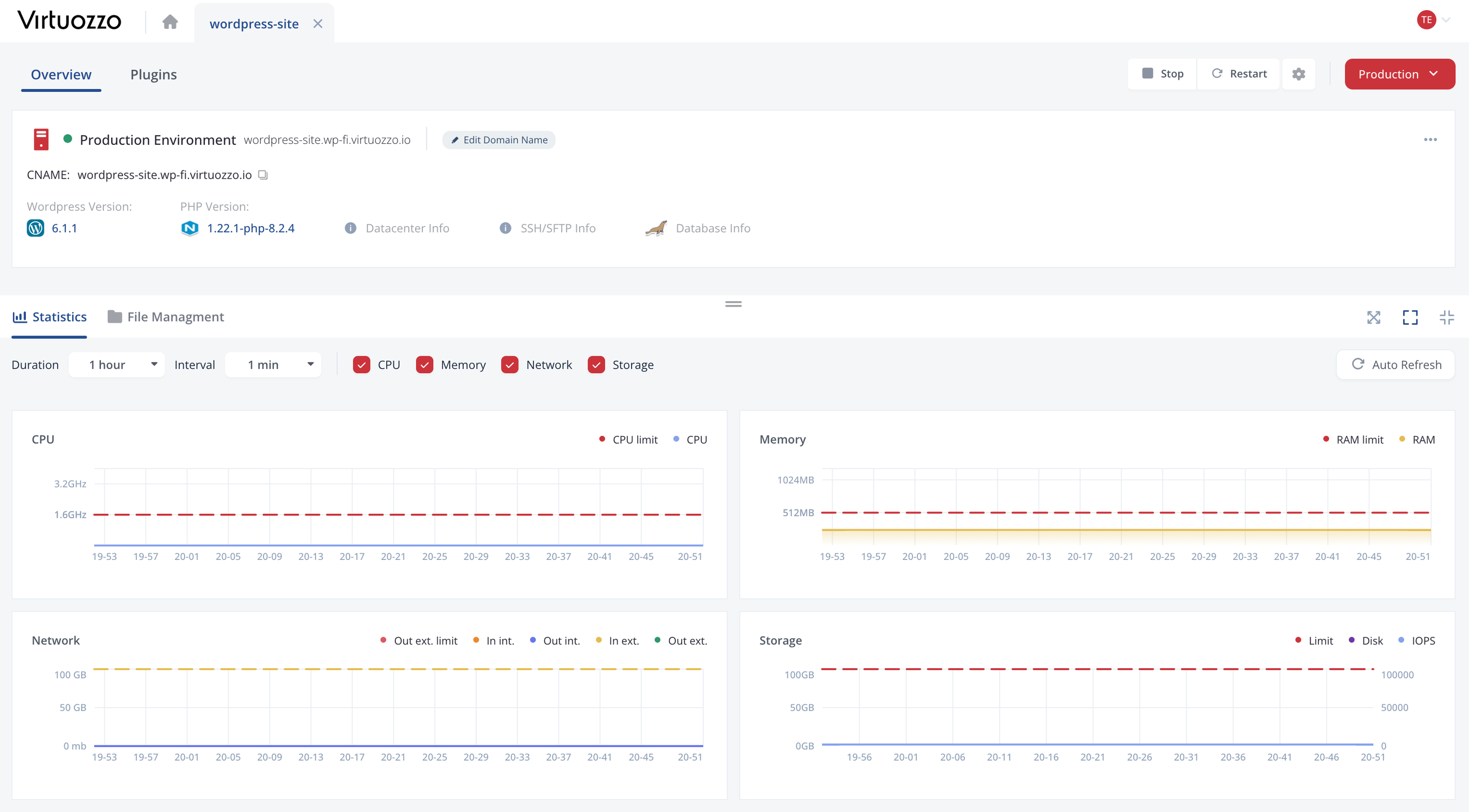
Task: Click the CPU limit red legend dot
Action: pyautogui.click(x=602, y=439)
